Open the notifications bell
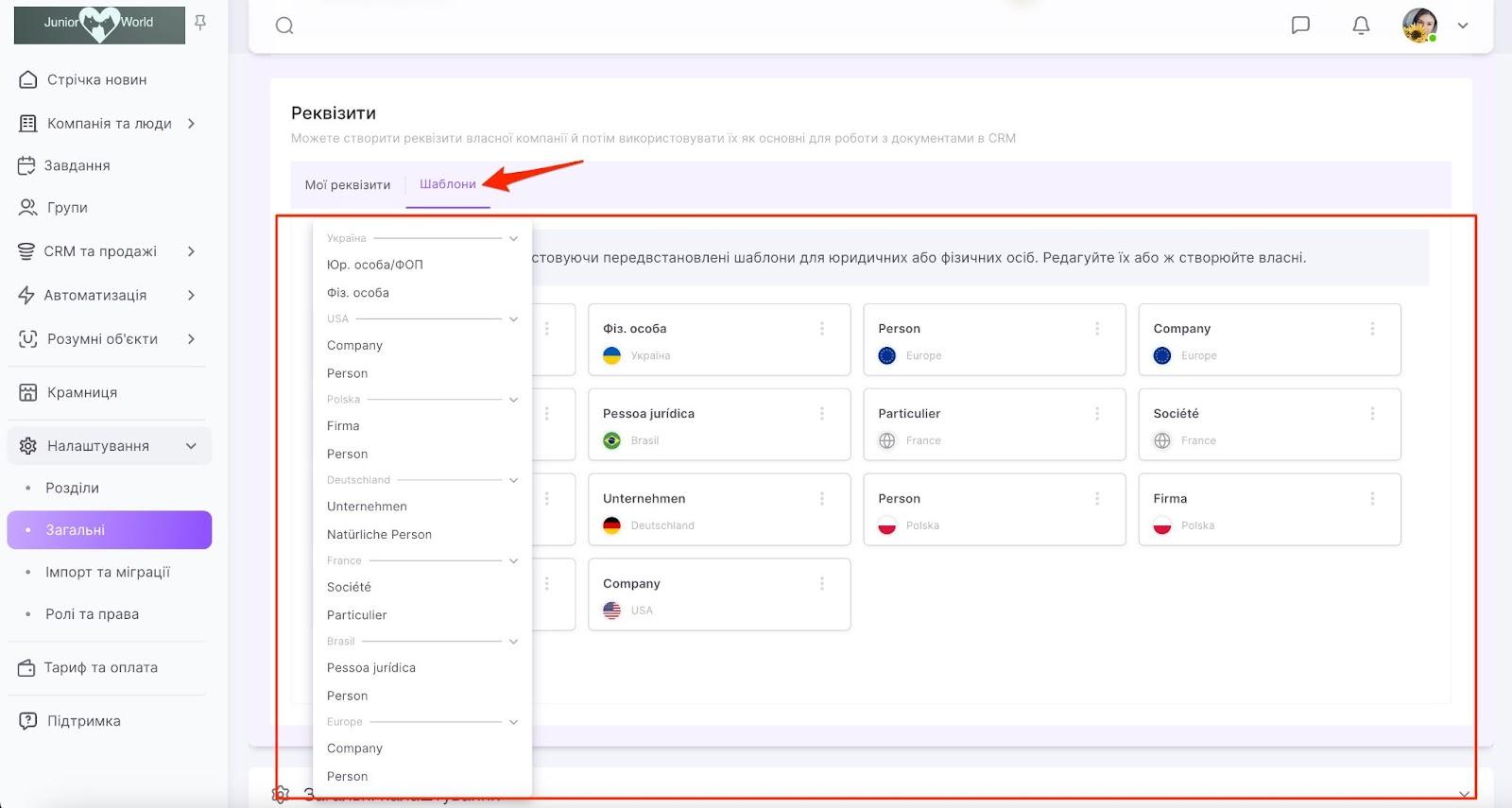Image resolution: width=1512 pixels, height=808 pixels. point(1361,26)
